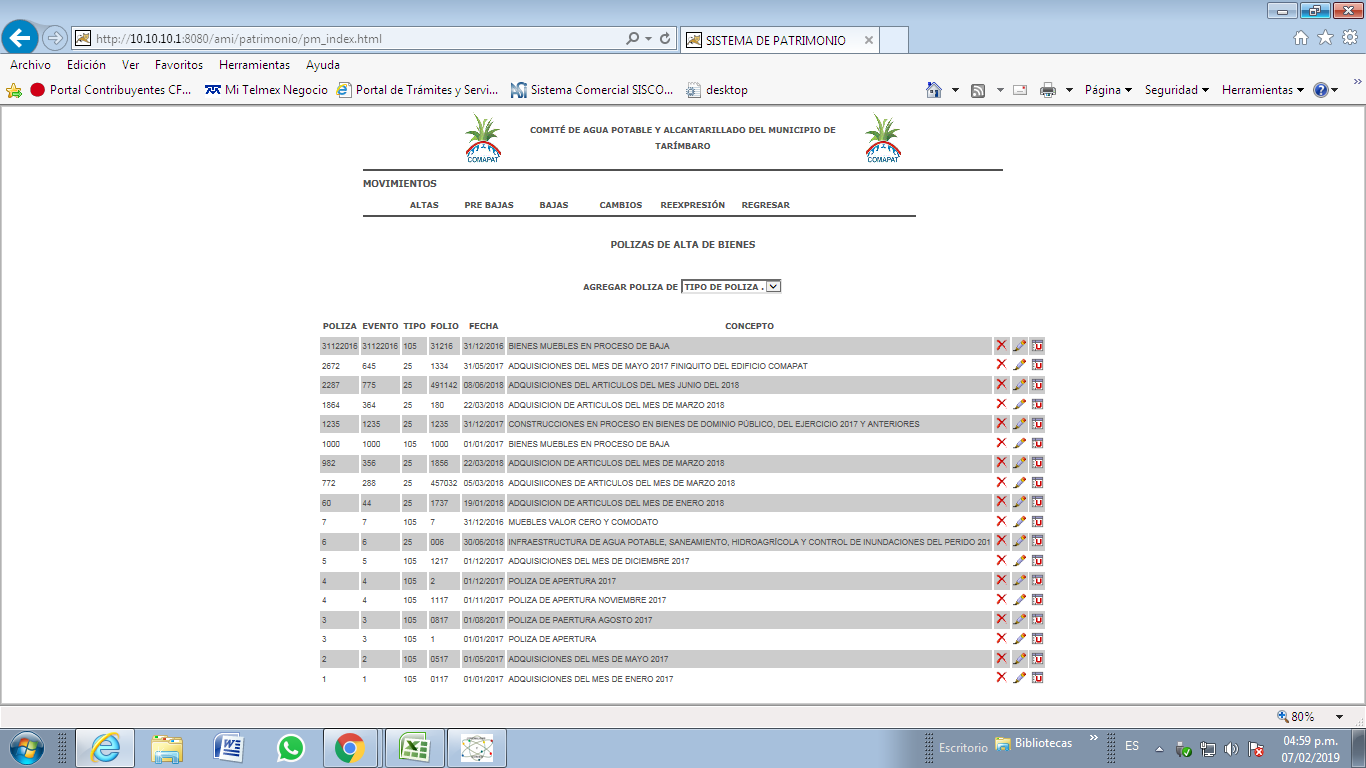The height and width of the screenshot is (768, 1366).
Task: Delete the MUEBLES VALOR CERO Y COMODATO poliza
Action: (x=1001, y=521)
